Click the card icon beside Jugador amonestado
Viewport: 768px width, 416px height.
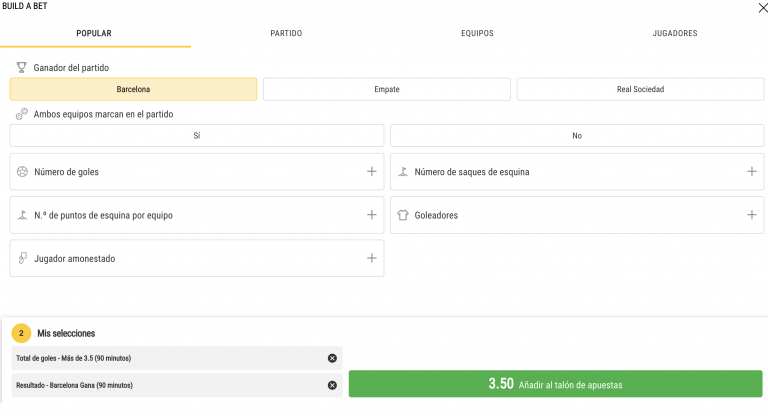pos(23,258)
